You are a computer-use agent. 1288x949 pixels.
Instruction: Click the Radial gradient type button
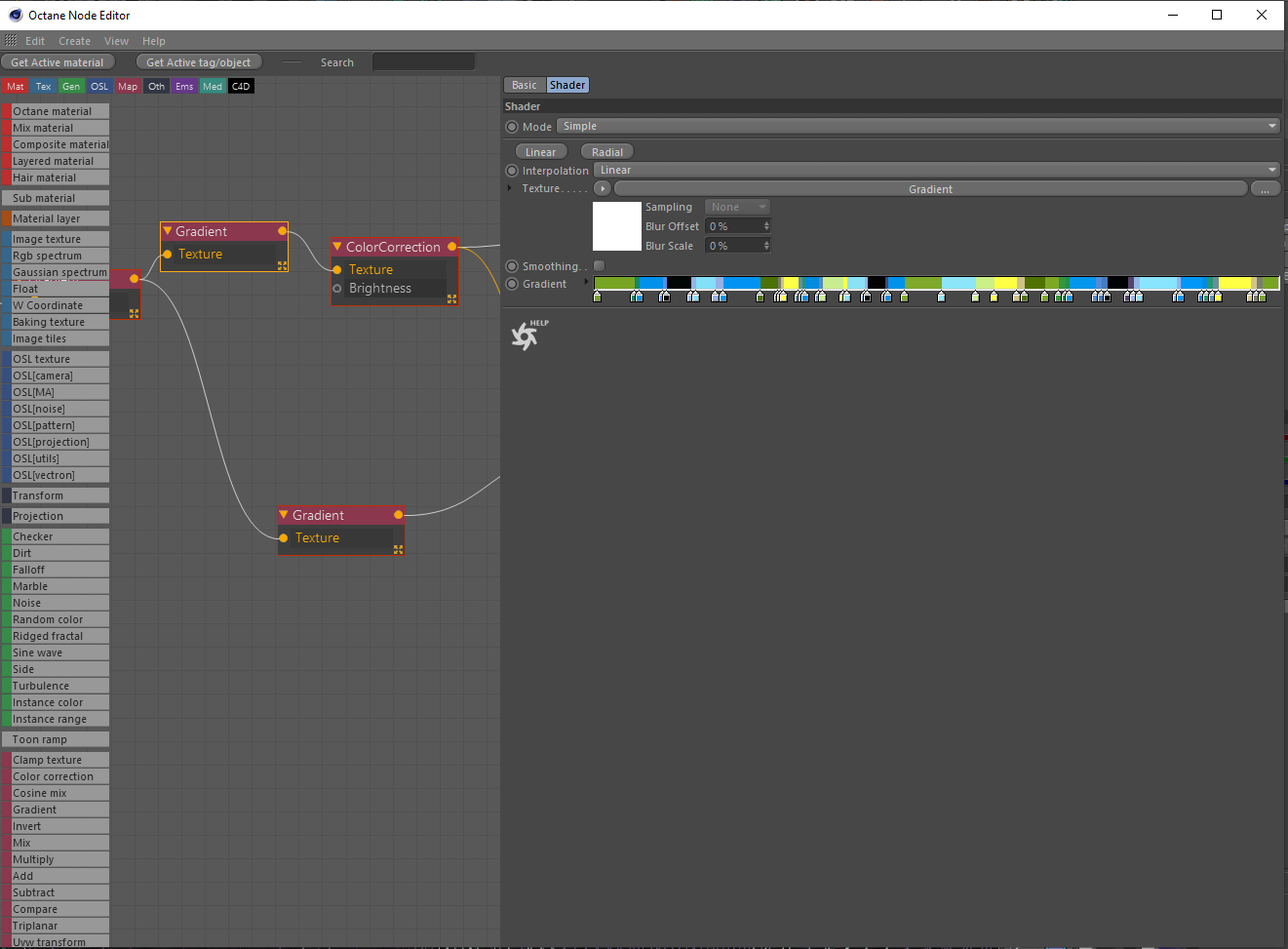pyautogui.click(x=606, y=152)
